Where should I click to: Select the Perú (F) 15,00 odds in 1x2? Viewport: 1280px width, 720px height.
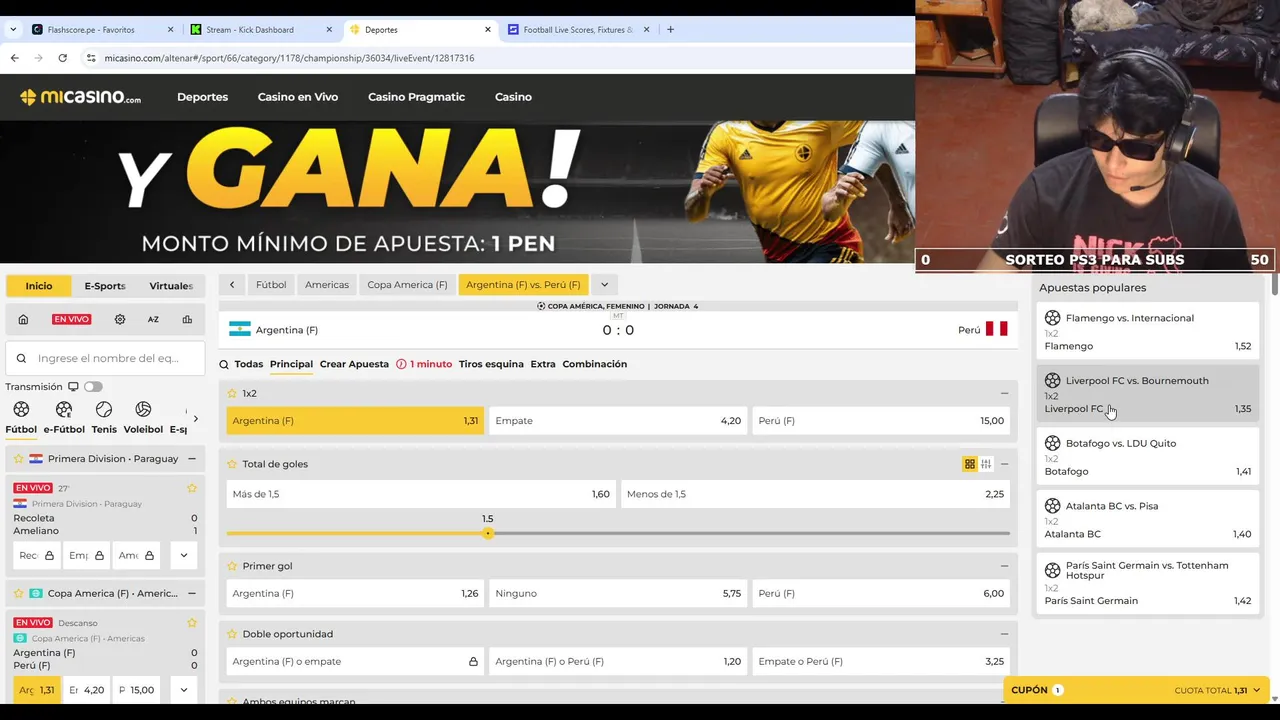tap(881, 421)
